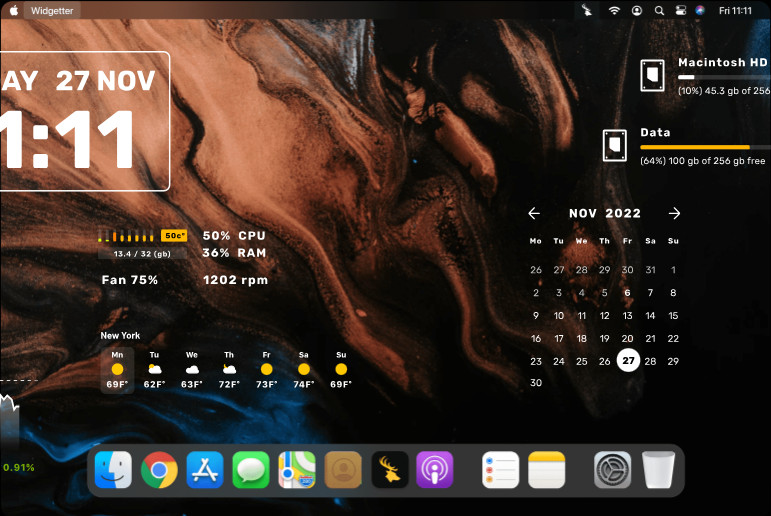
Task: Open Notes from the Dock
Action: click(547, 470)
